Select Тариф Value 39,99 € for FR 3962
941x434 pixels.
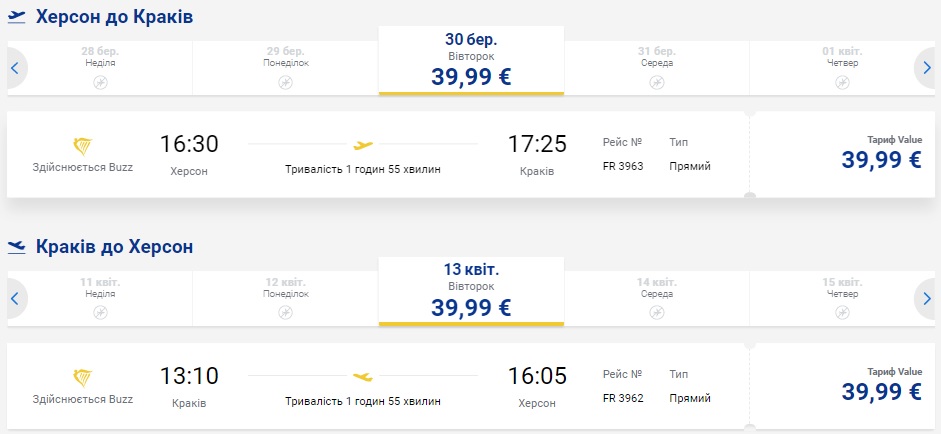(x=881, y=385)
